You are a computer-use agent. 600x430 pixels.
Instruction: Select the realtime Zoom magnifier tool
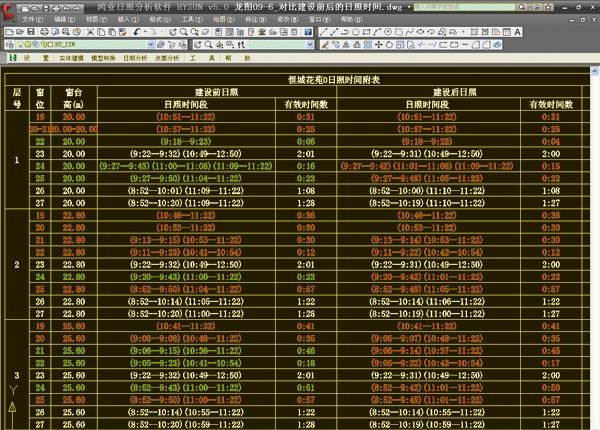(x=183, y=32)
